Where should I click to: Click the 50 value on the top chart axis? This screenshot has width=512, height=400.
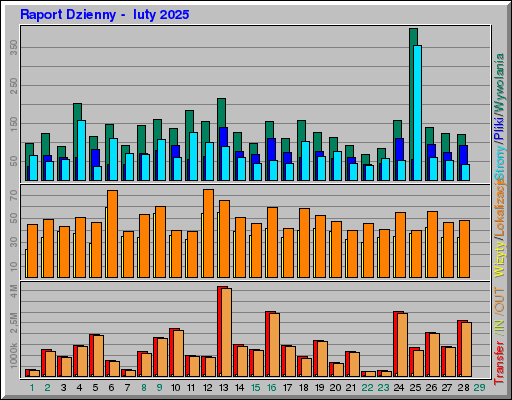point(14,161)
